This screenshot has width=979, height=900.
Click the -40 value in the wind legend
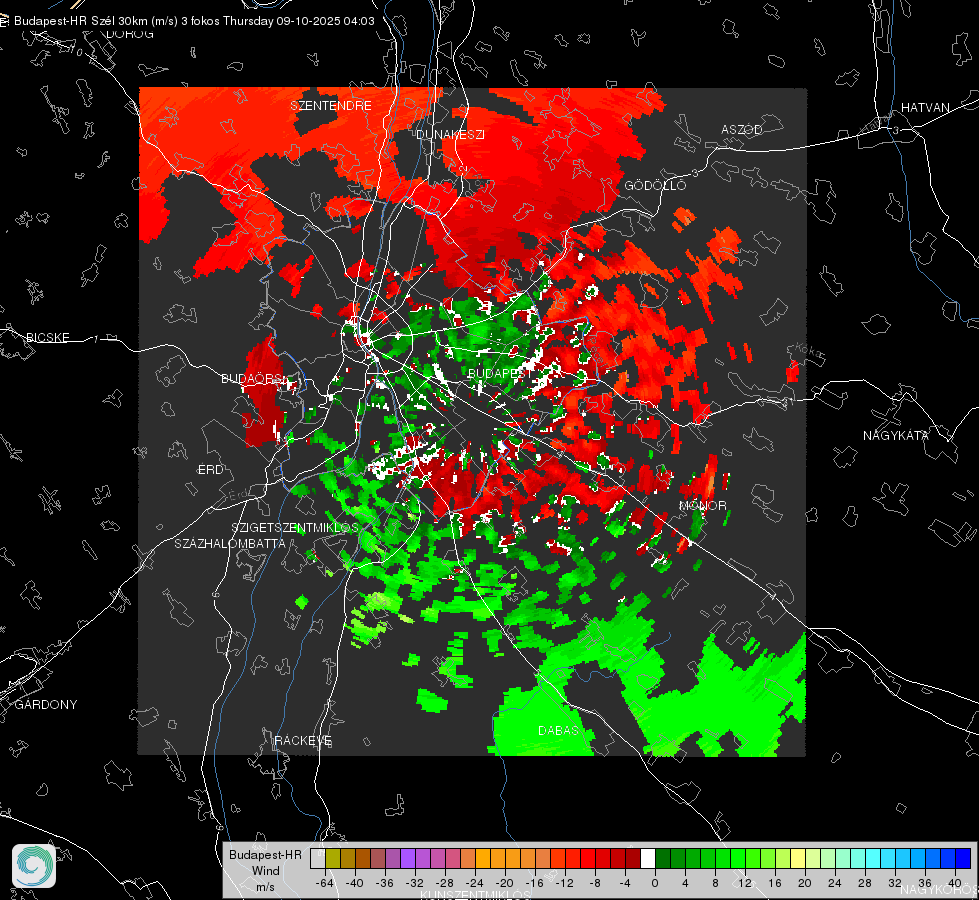(355, 883)
